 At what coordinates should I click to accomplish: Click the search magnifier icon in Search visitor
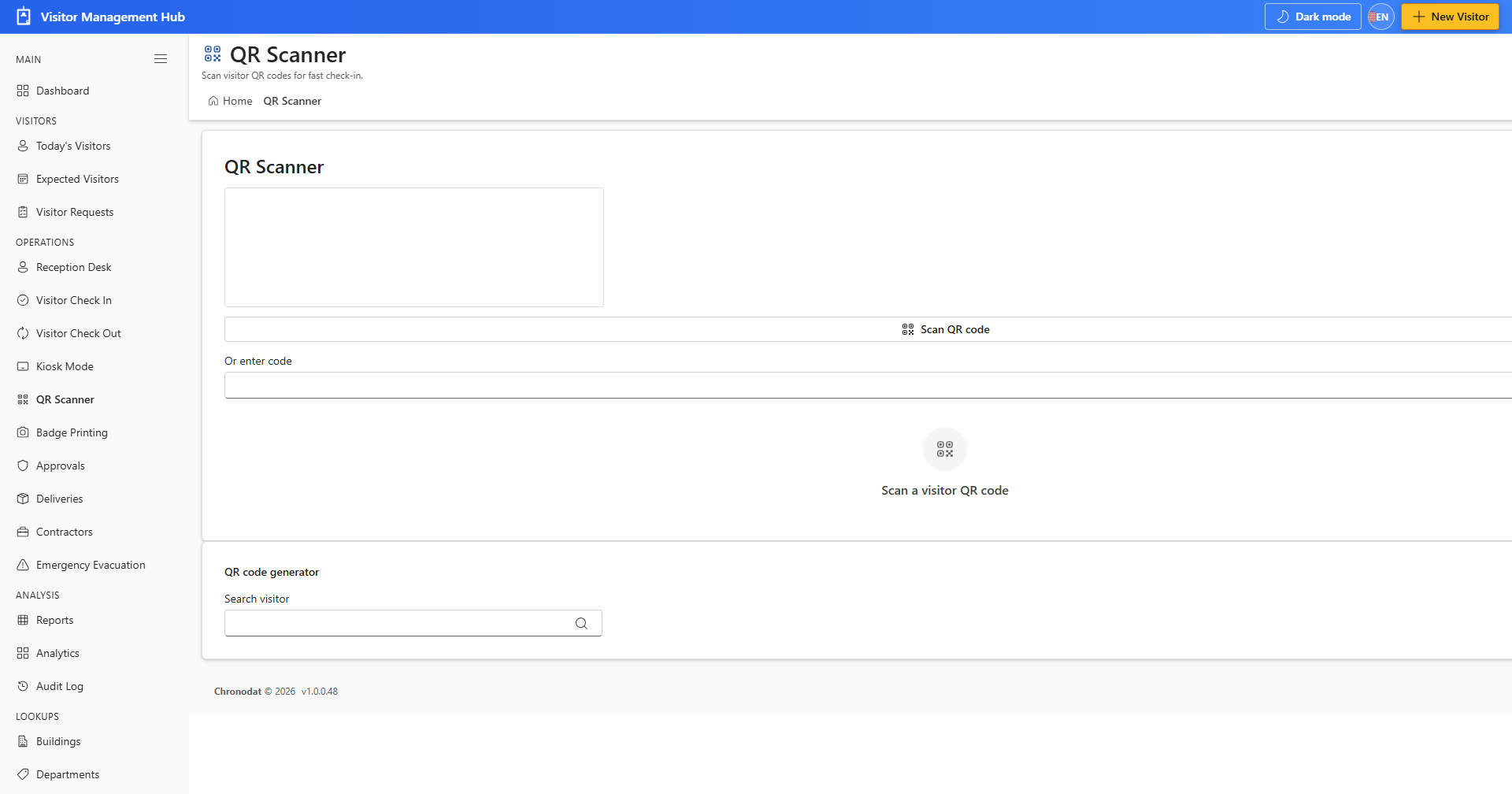tap(581, 623)
